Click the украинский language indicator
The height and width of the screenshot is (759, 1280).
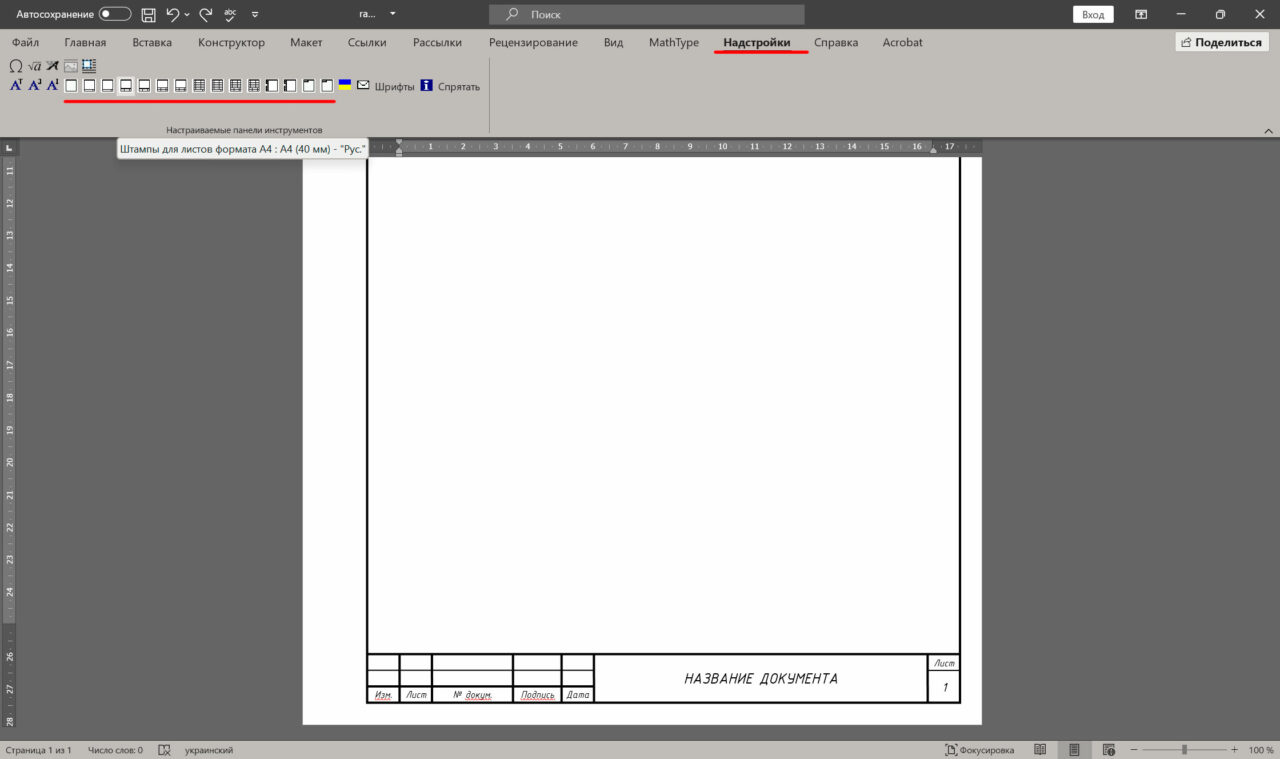click(x=209, y=750)
